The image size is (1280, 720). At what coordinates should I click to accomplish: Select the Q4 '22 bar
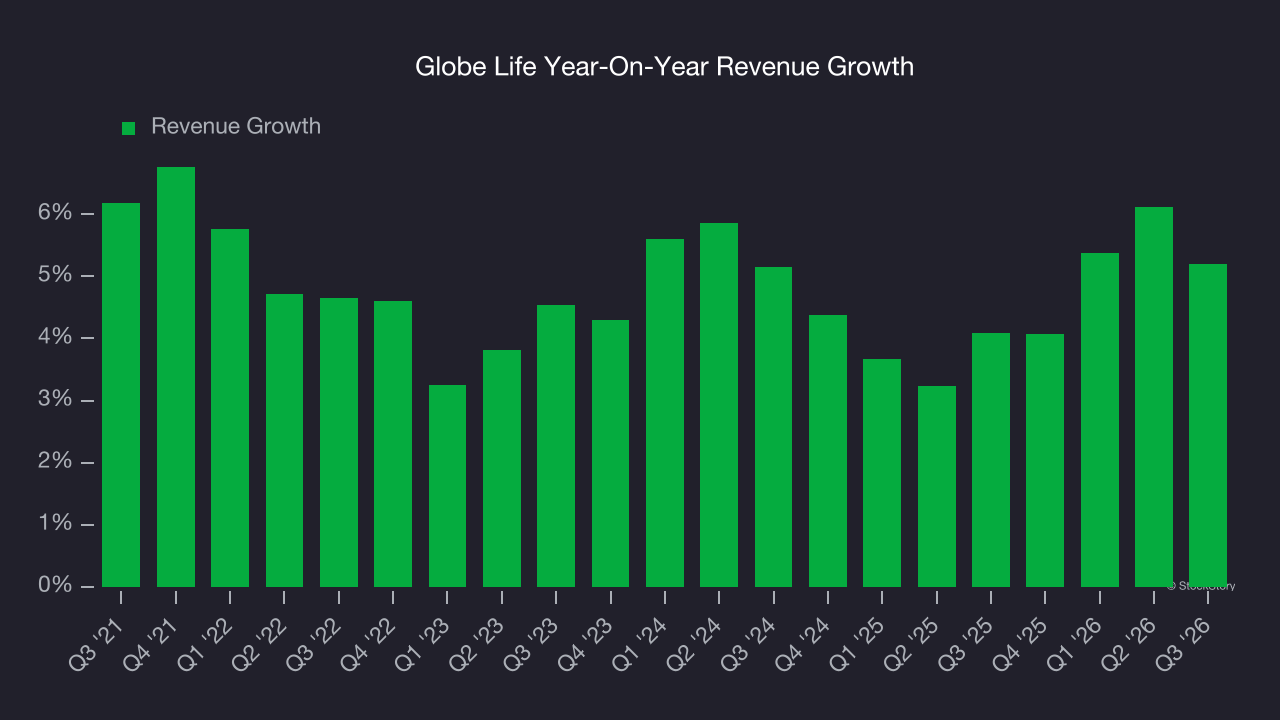point(393,444)
